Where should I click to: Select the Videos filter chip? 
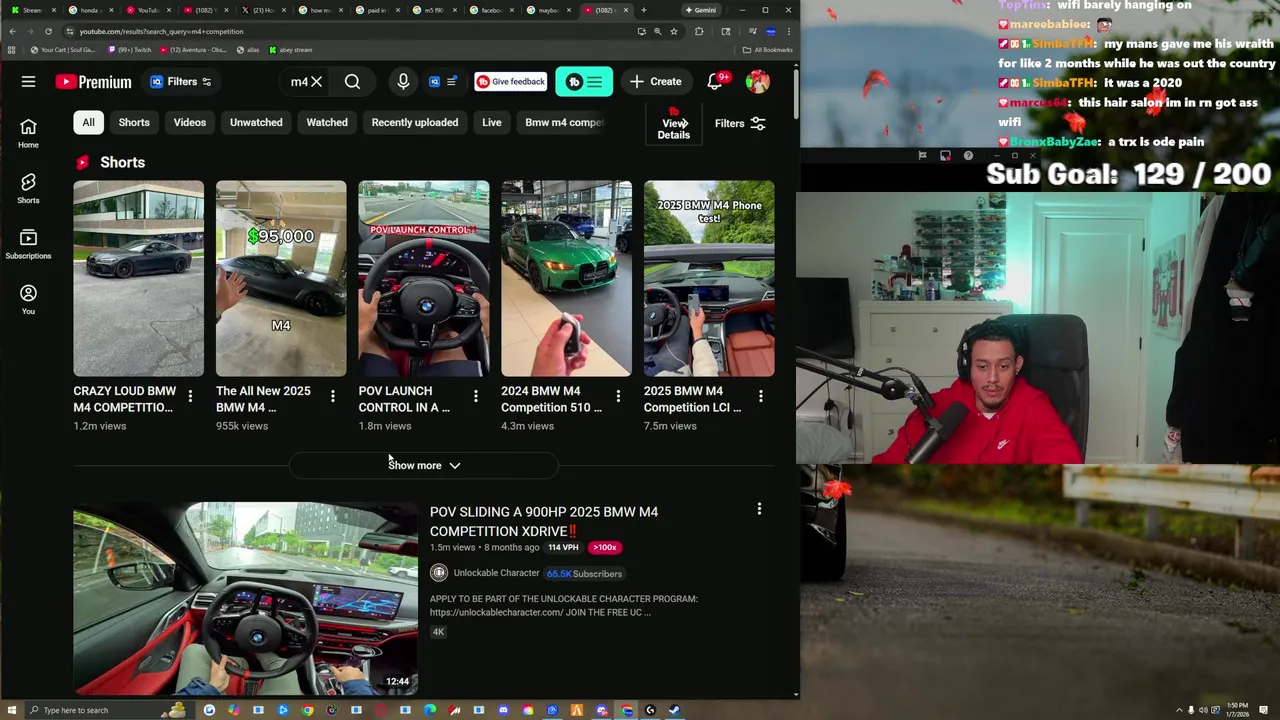[x=189, y=122]
